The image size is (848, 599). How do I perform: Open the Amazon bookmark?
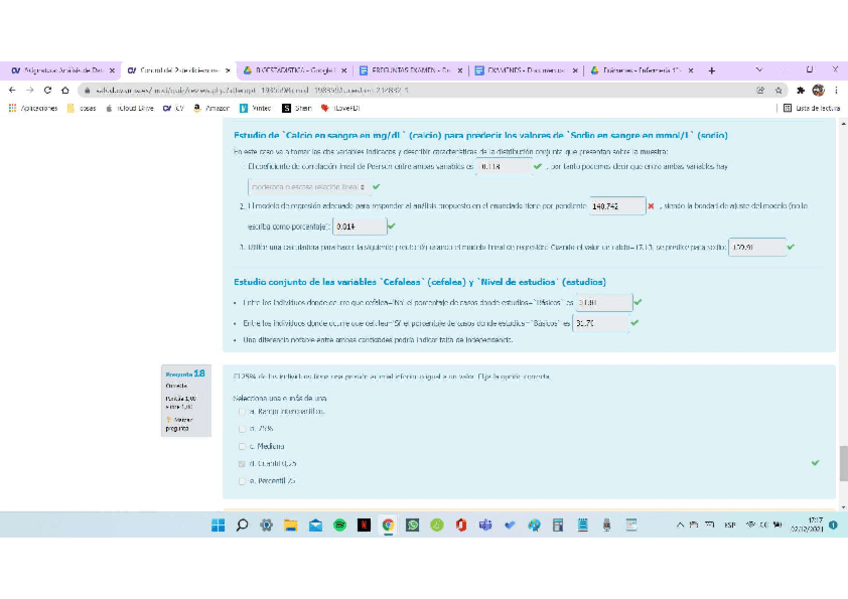pyautogui.click(x=211, y=108)
